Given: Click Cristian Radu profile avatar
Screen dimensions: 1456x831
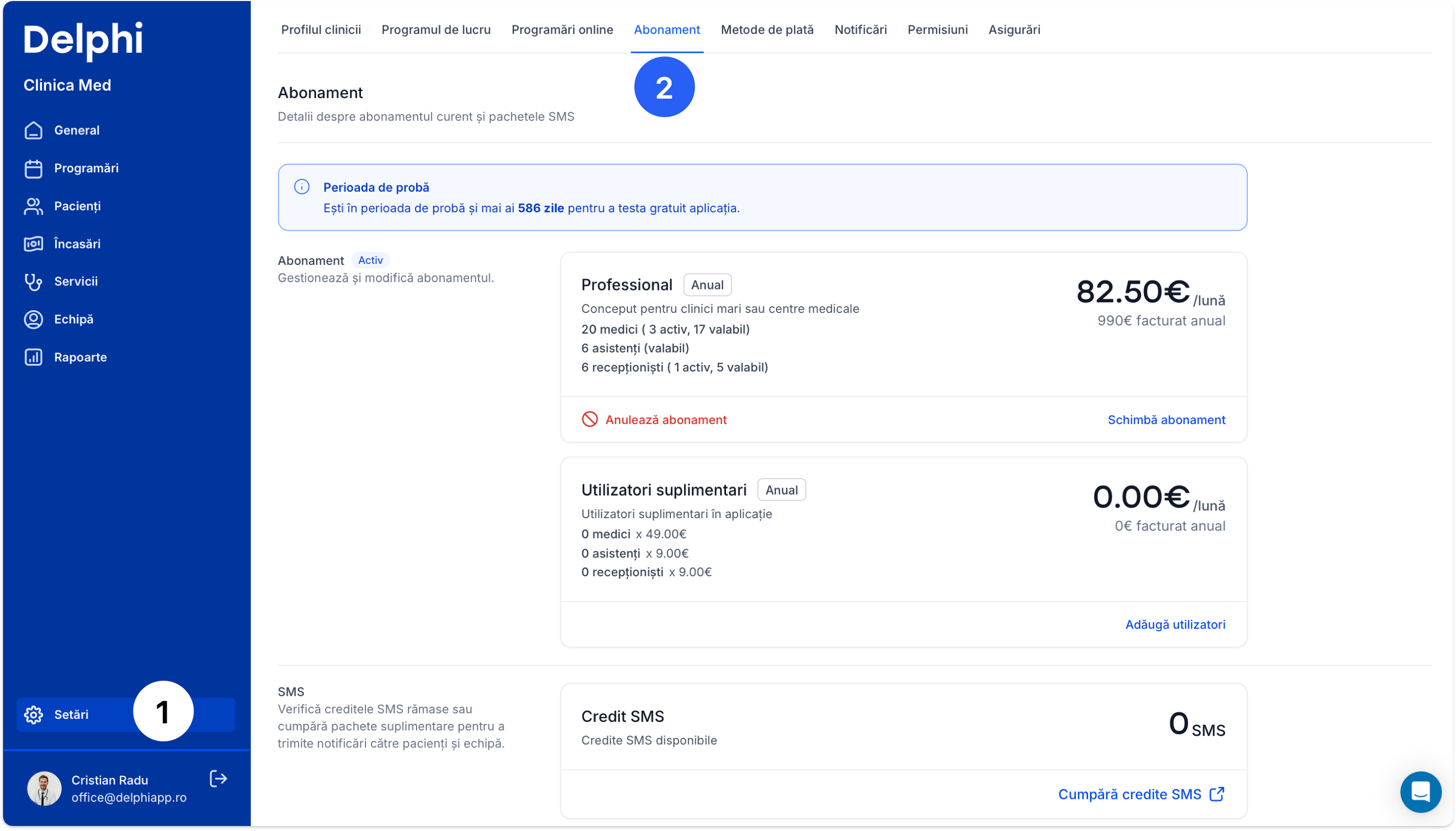Looking at the screenshot, I should [x=45, y=788].
